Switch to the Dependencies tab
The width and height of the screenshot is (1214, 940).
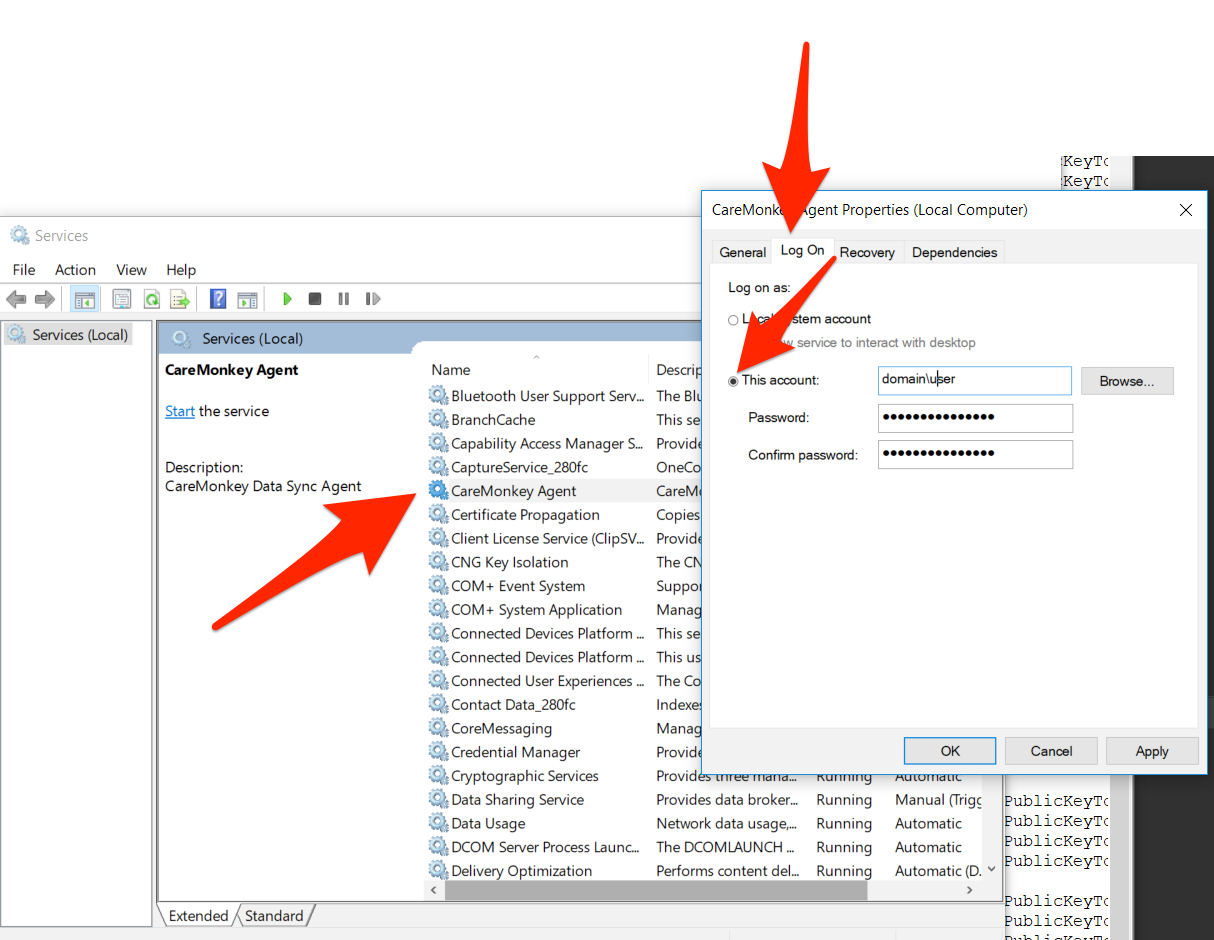[x=954, y=252]
